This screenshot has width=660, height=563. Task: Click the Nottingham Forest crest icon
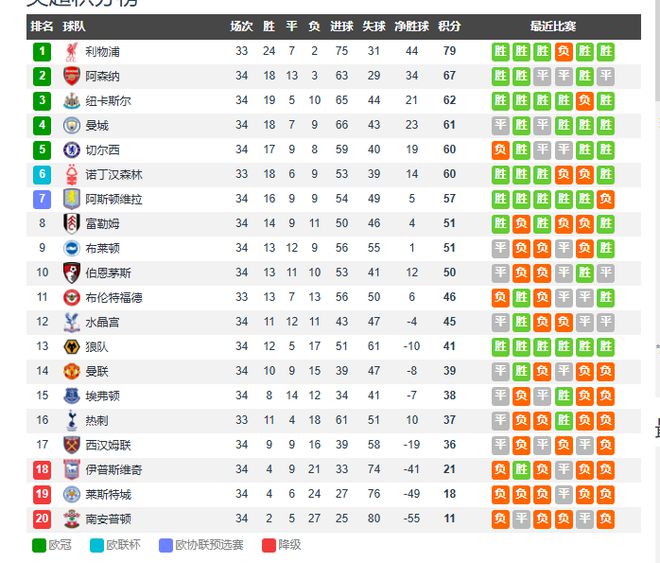[71, 174]
